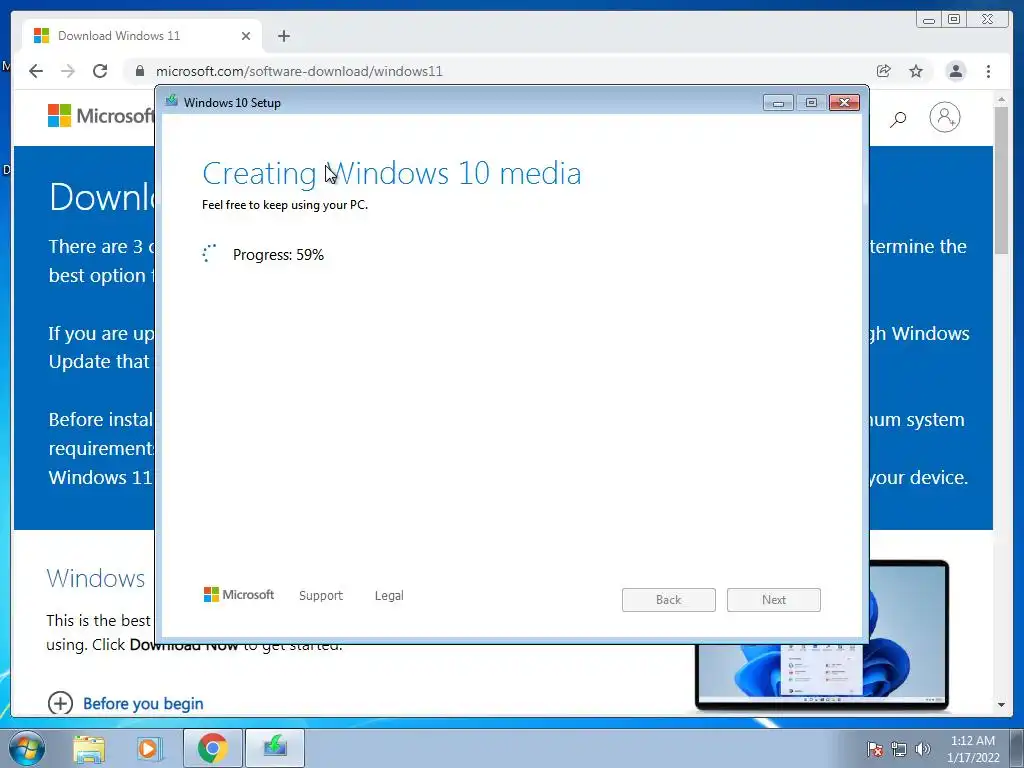
Task: Click the Microsoft logo in Setup footer
Action: point(239,594)
